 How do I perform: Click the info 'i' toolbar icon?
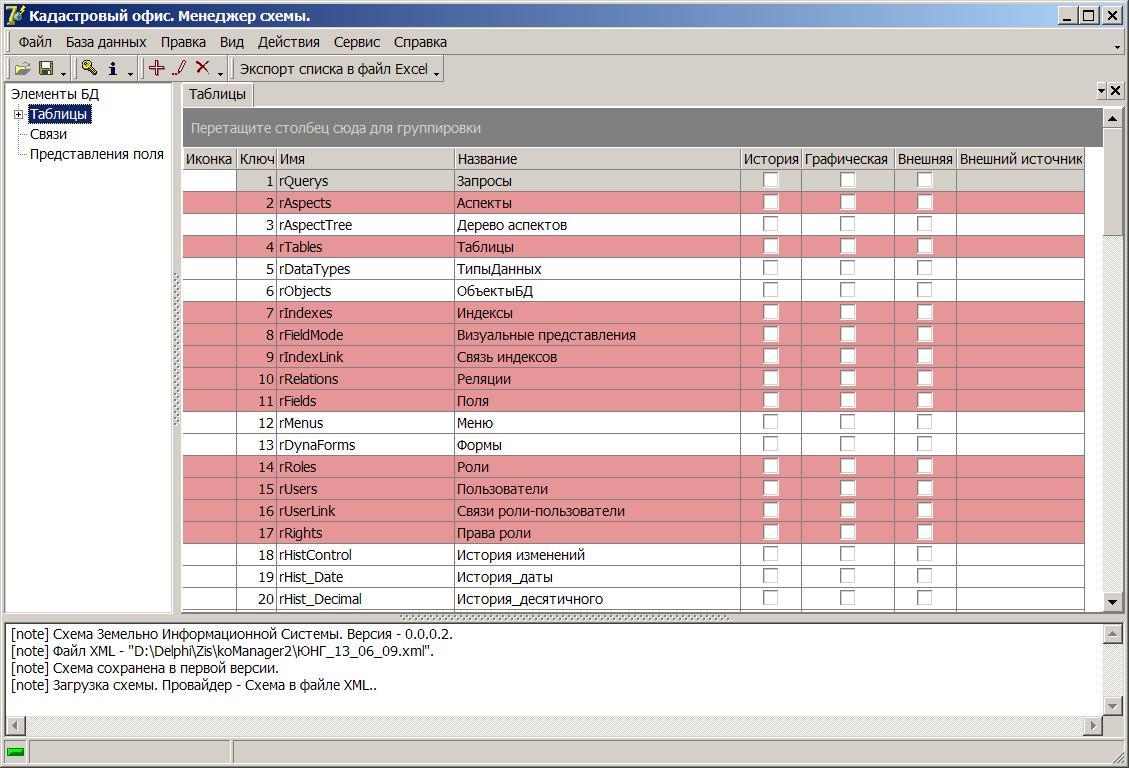pyautogui.click(x=112, y=69)
